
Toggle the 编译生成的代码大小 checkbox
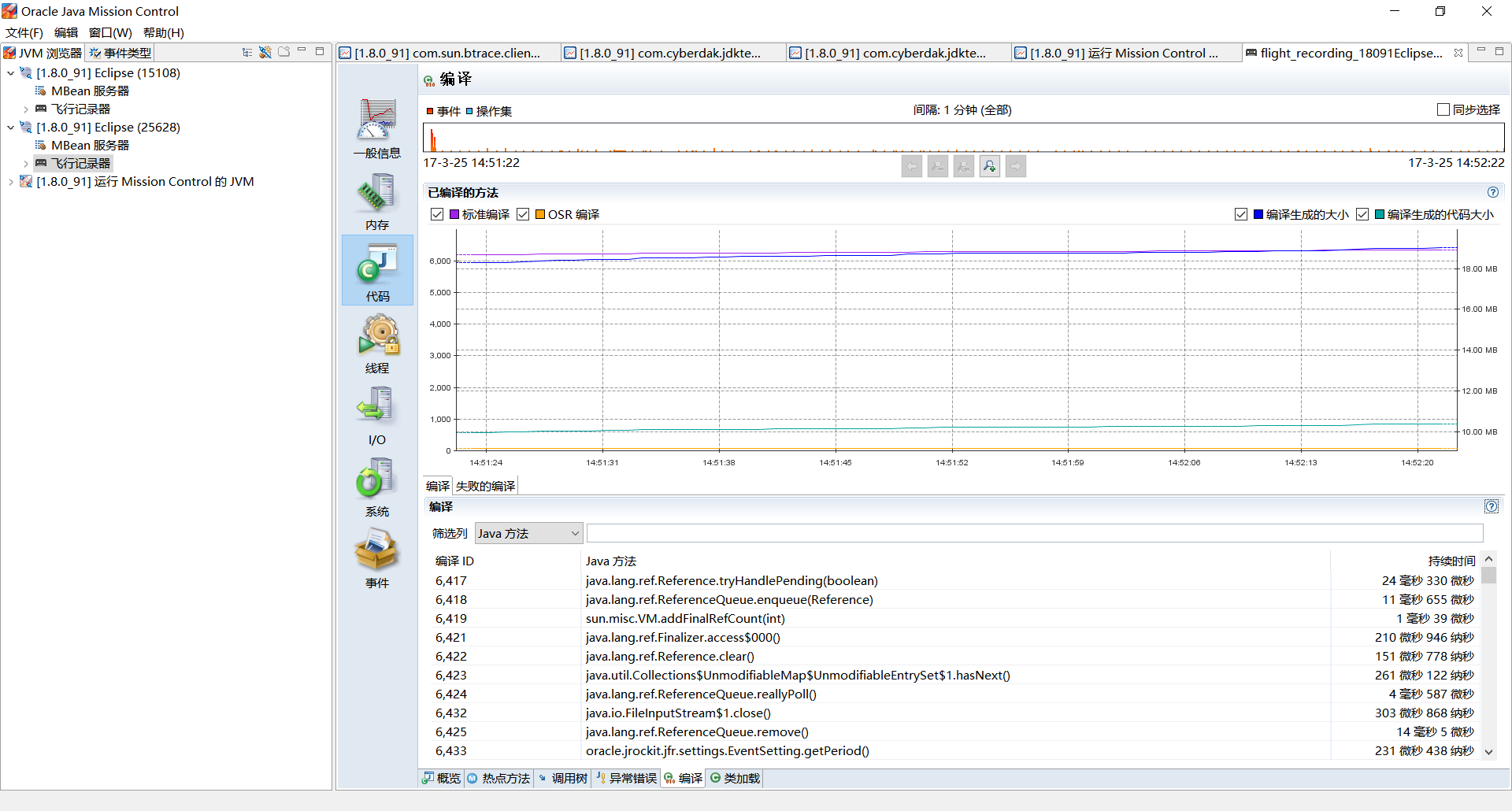click(1362, 215)
